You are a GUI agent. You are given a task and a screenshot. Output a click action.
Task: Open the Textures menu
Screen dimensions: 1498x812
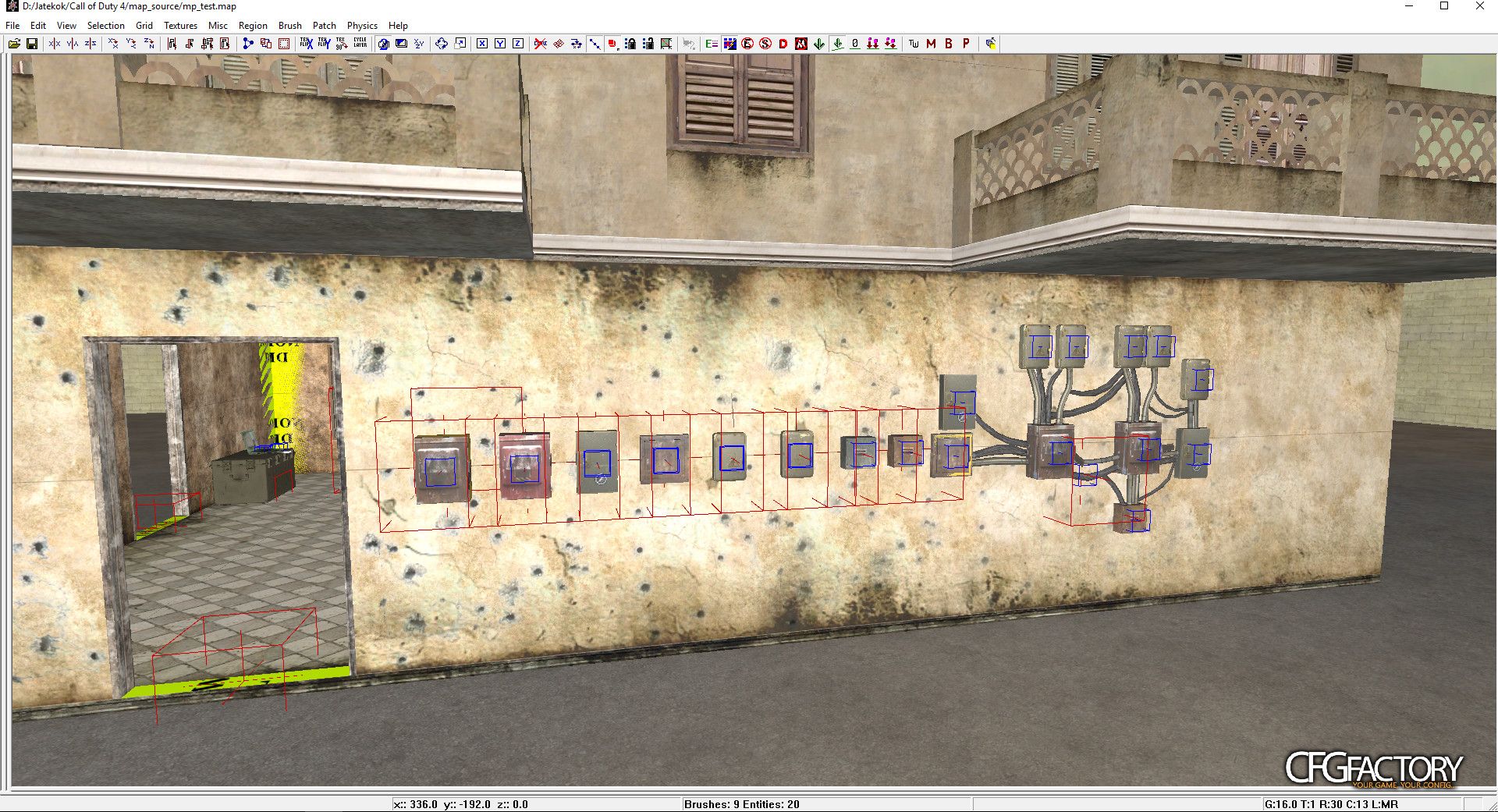click(180, 26)
